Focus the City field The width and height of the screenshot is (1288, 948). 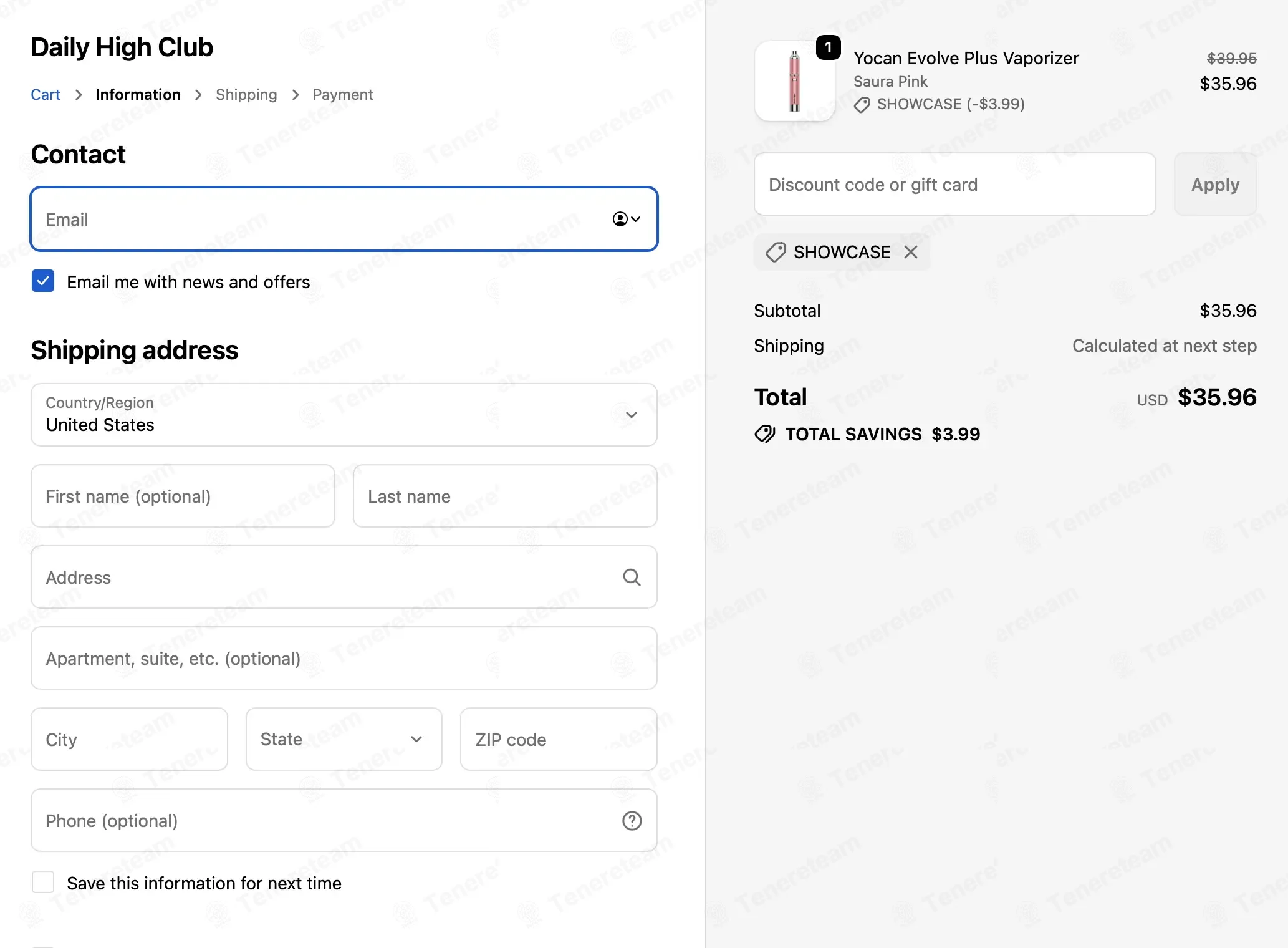(x=129, y=739)
